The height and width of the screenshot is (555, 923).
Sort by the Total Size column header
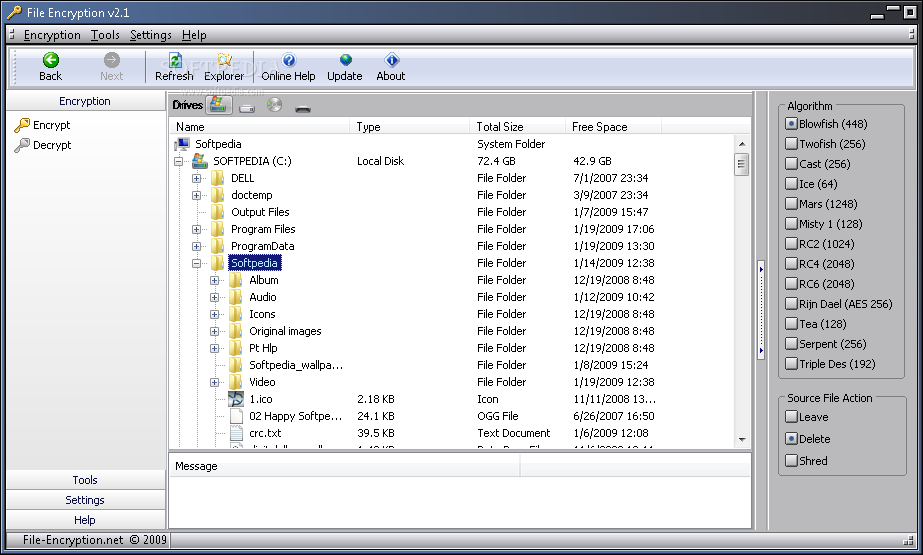click(517, 127)
